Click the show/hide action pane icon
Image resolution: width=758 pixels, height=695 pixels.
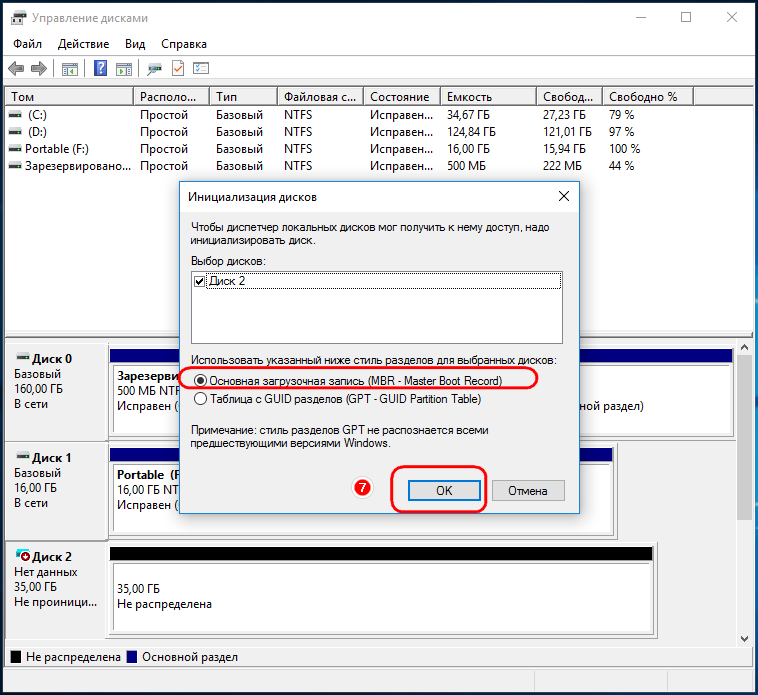click(x=123, y=69)
